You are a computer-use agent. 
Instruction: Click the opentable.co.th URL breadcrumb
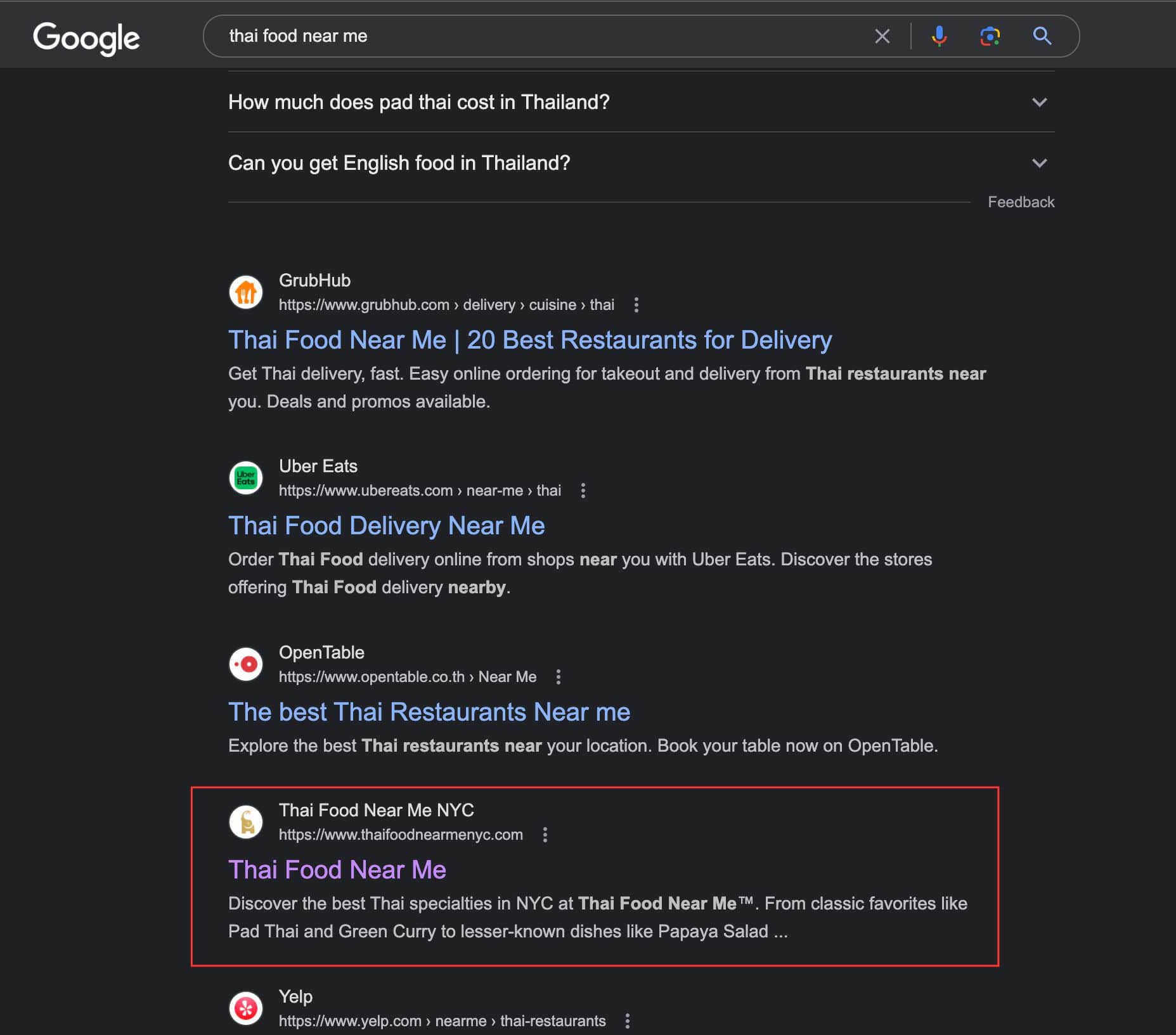click(408, 677)
